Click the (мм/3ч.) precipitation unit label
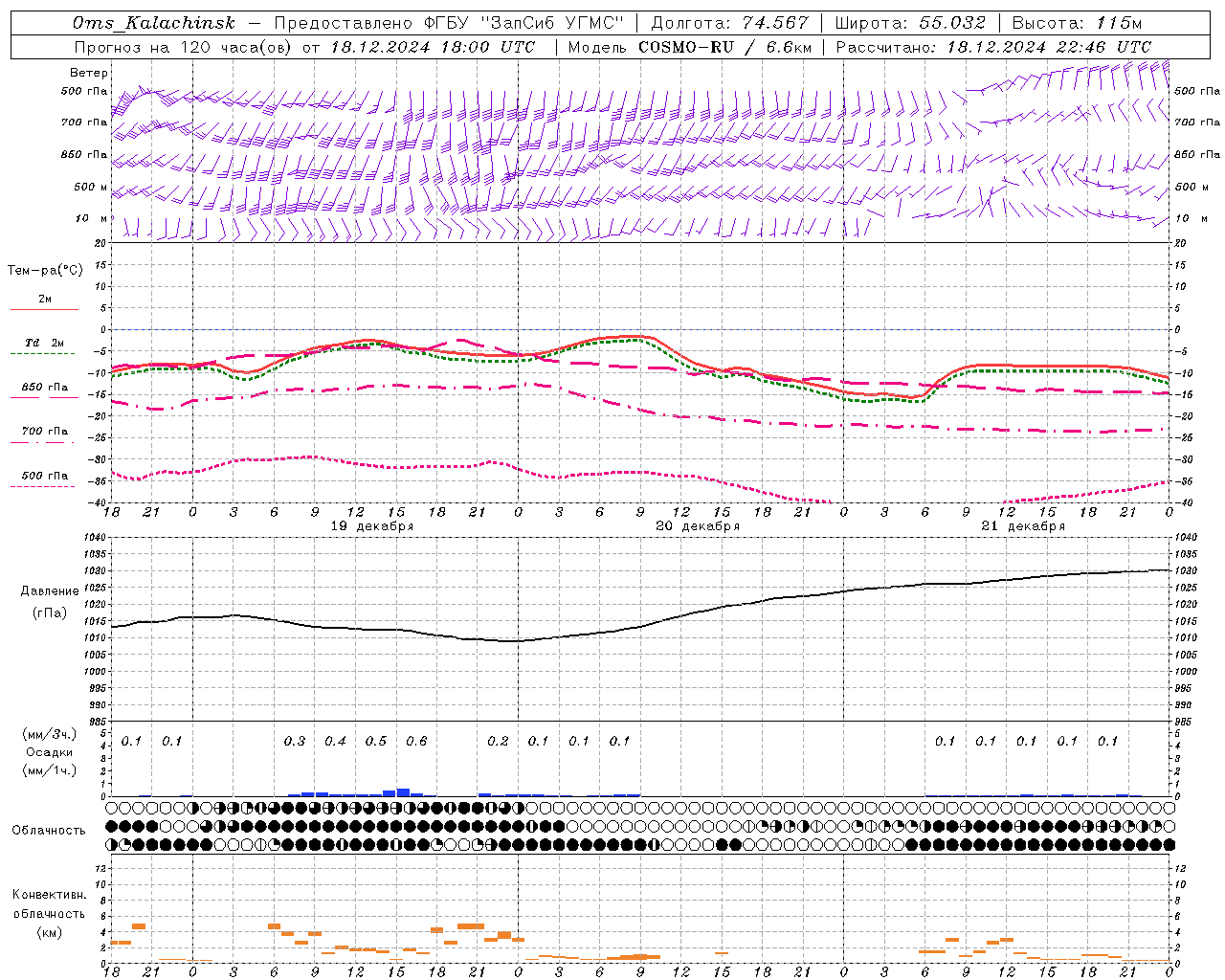The width and height of the screenshot is (1225, 980). 49,735
